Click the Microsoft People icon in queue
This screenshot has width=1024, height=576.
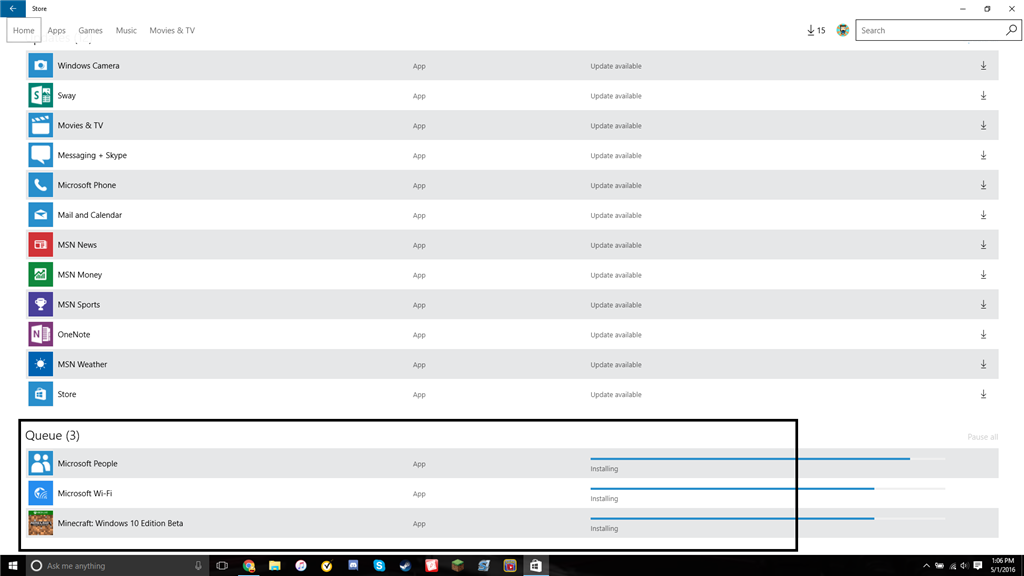click(x=40, y=463)
